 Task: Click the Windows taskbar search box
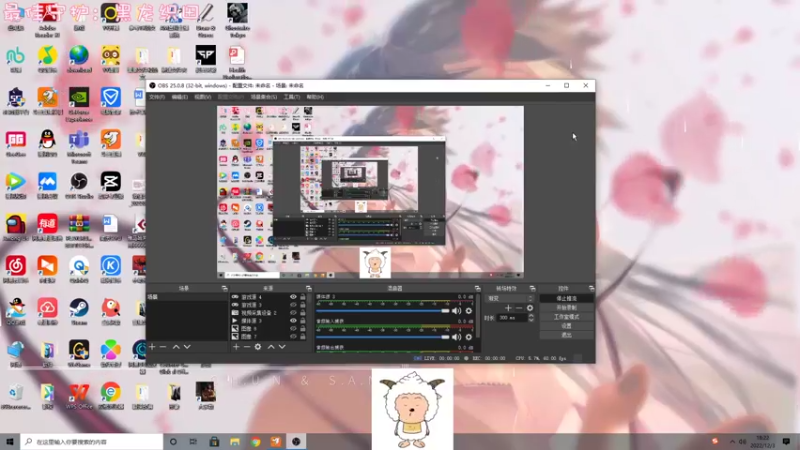click(92, 442)
